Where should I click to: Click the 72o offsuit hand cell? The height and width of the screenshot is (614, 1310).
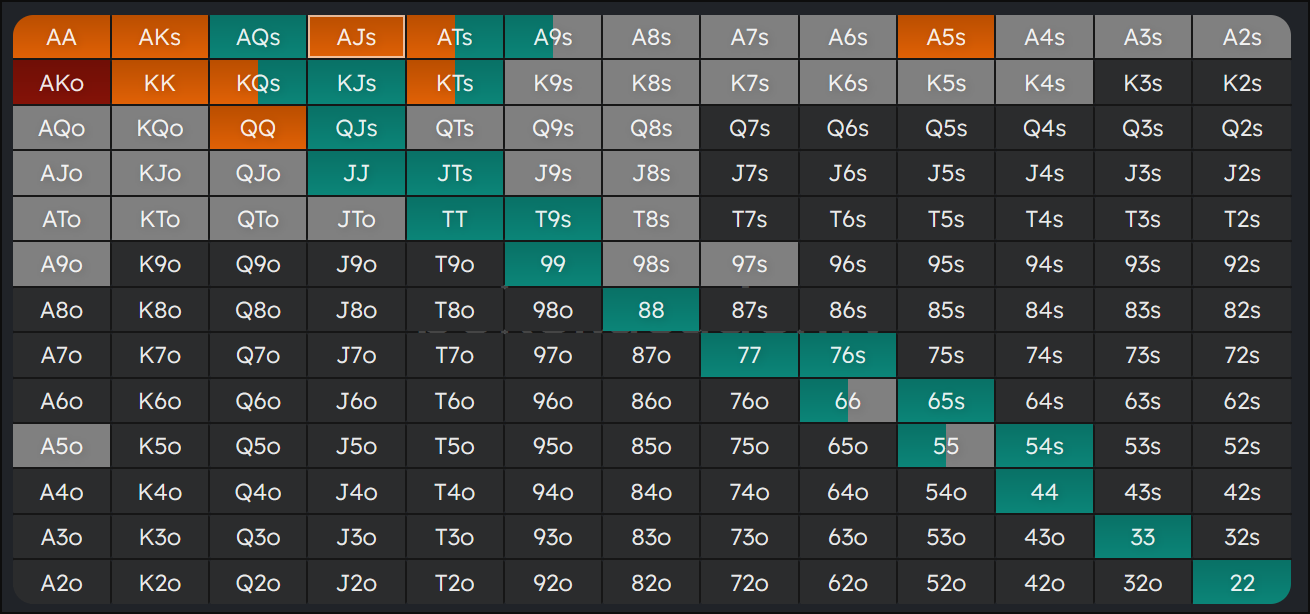(x=749, y=583)
